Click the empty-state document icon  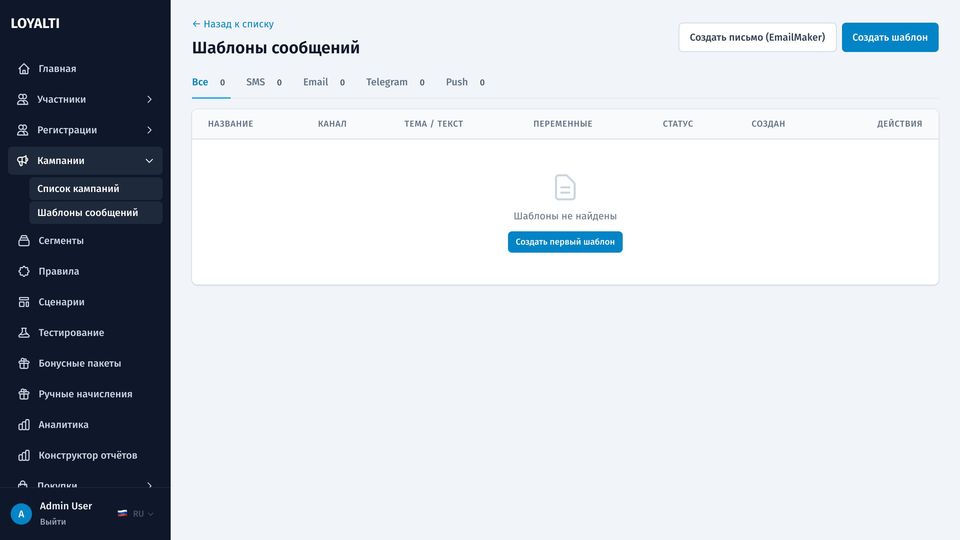565,187
